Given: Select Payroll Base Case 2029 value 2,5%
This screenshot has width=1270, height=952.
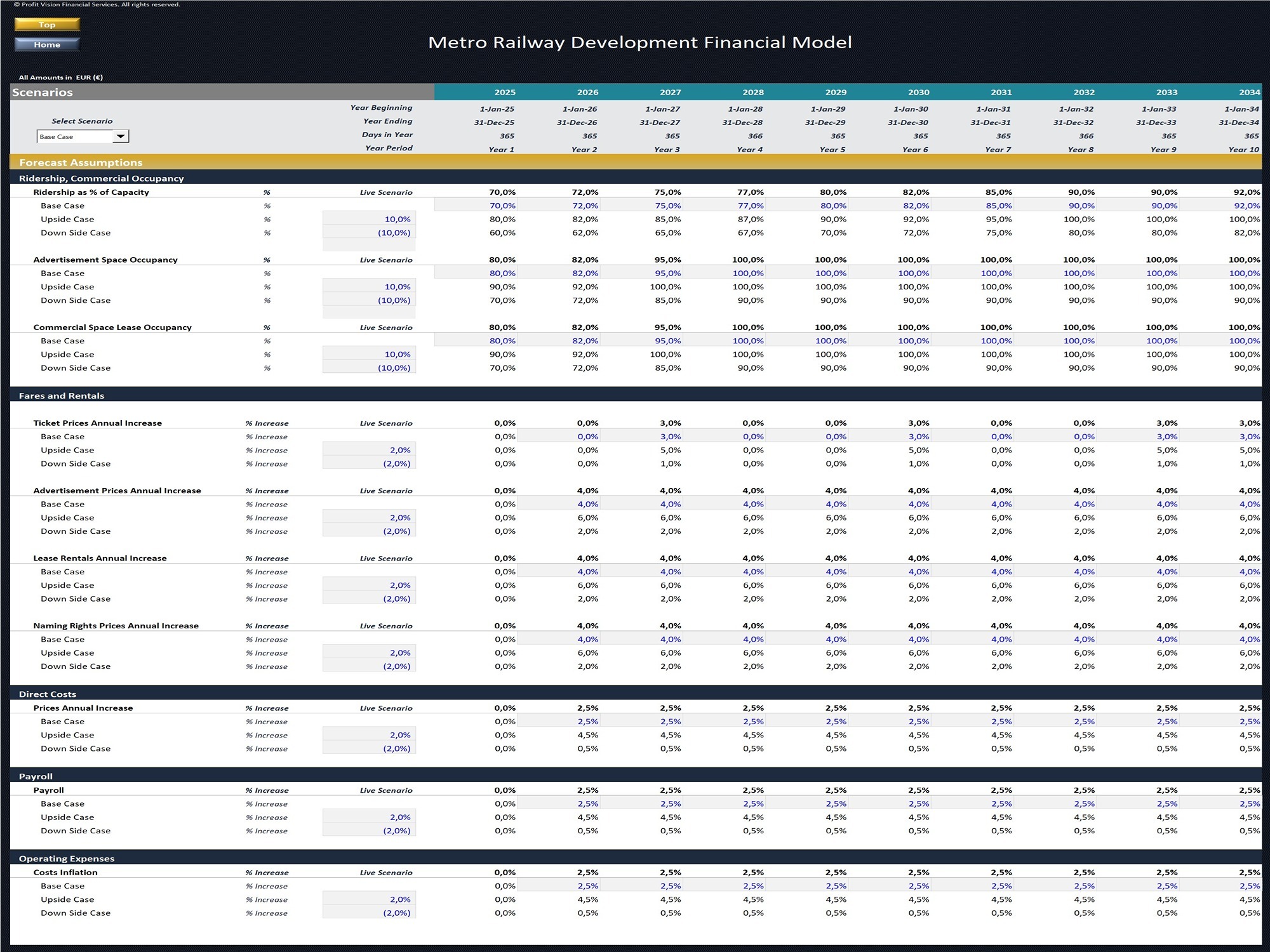Looking at the screenshot, I should tap(806, 804).
